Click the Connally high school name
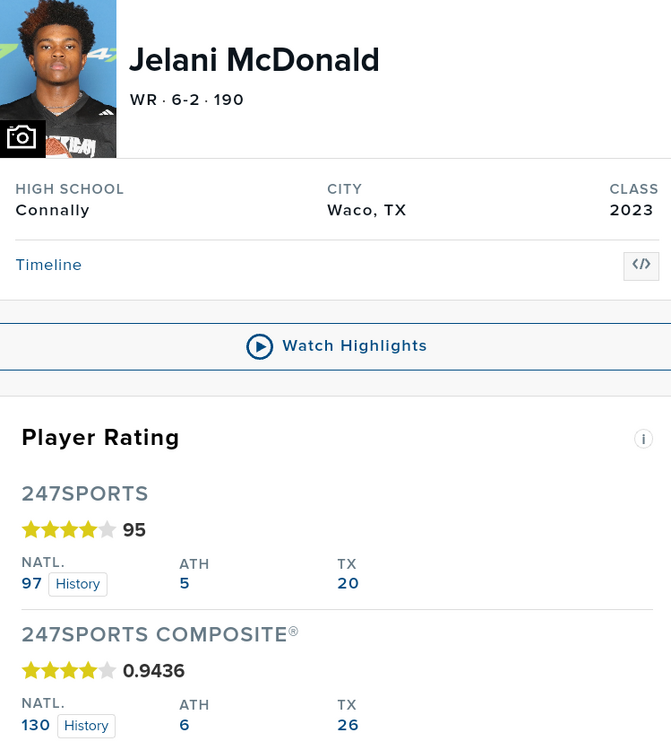The width and height of the screenshot is (671, 750). [52, 210]
